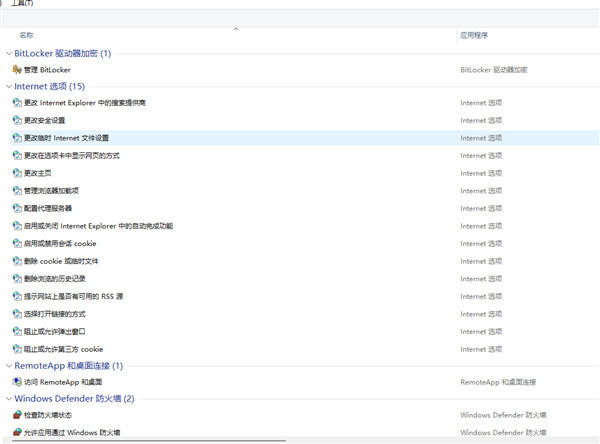Open the 工具(T) menu
The height and width of the screenshot is (444, 600).
pyautogui.click(x=22, y=3)
